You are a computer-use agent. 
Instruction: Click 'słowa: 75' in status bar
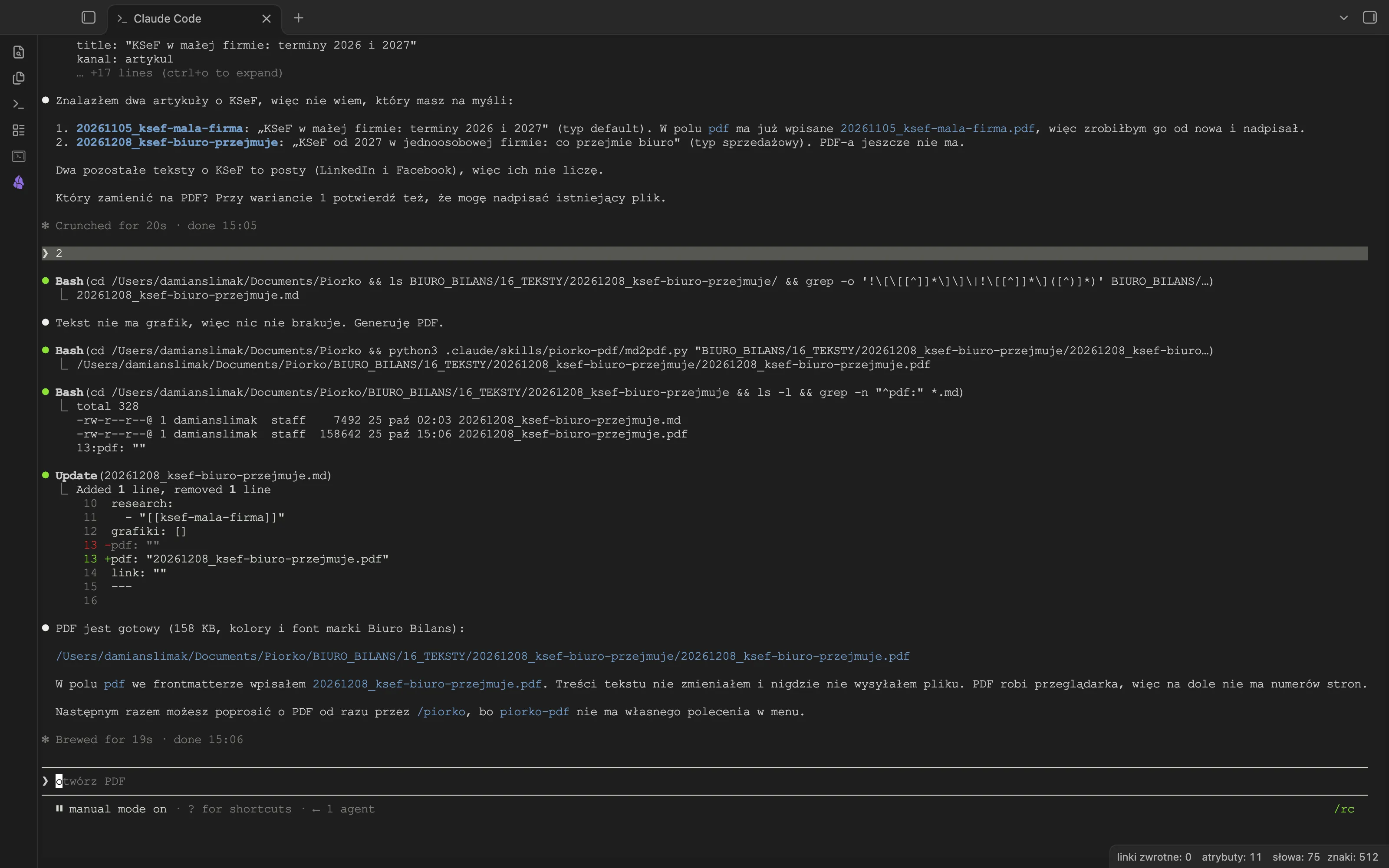coord(1295,857)
